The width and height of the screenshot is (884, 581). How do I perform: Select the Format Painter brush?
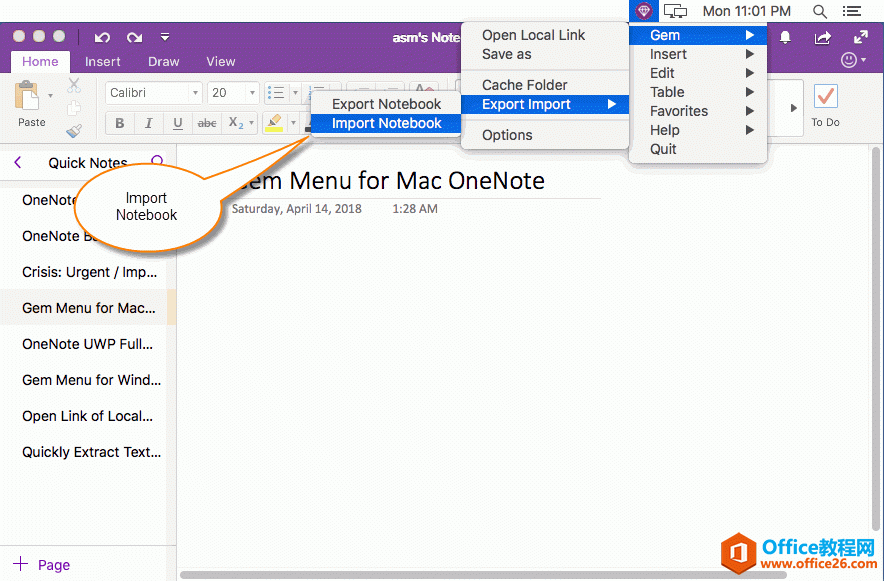(74, 131)
